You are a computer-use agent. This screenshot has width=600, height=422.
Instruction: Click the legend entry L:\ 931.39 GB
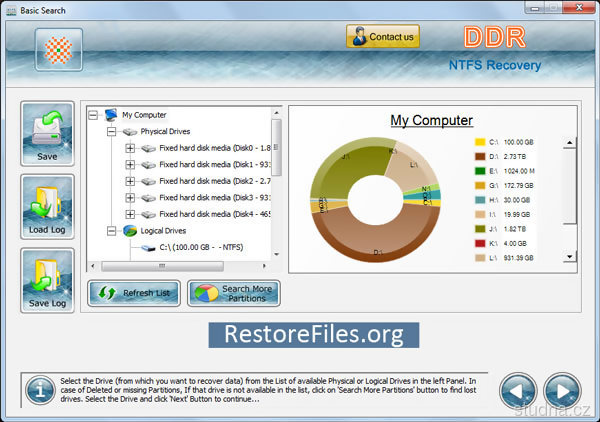[x=504, y=258]
